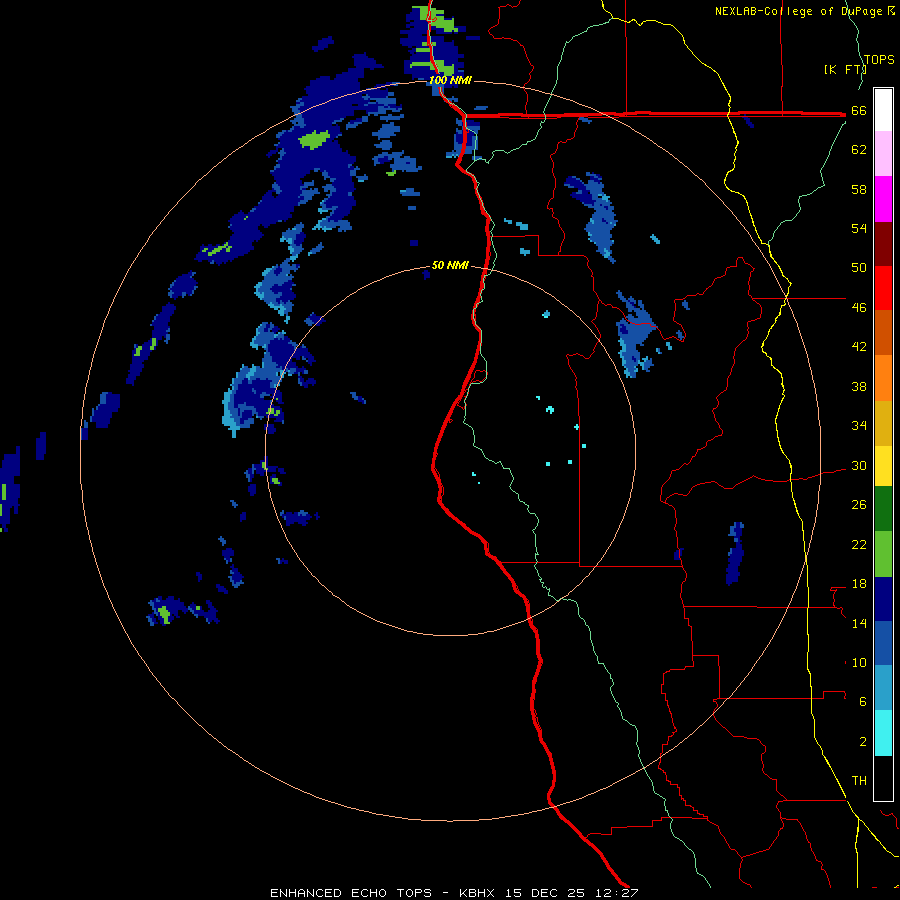Click the white 66 kft color swatch

pyautogui.click(x=883, y=110)
